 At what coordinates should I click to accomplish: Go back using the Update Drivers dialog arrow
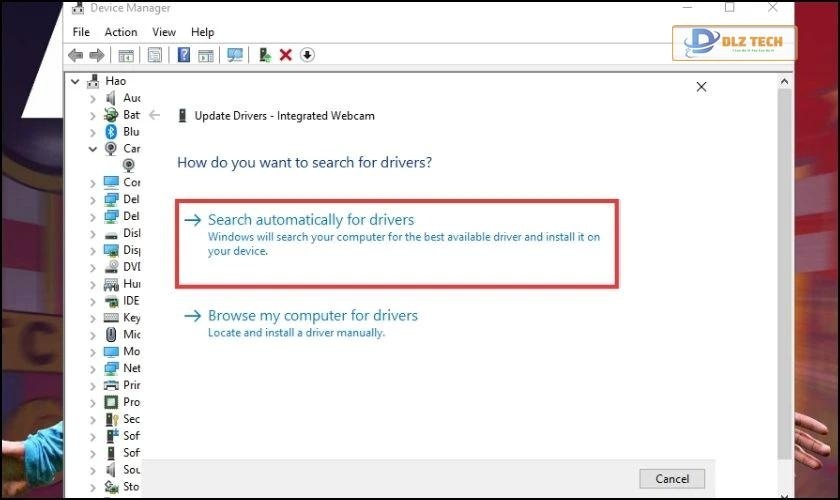click(155, 116)
